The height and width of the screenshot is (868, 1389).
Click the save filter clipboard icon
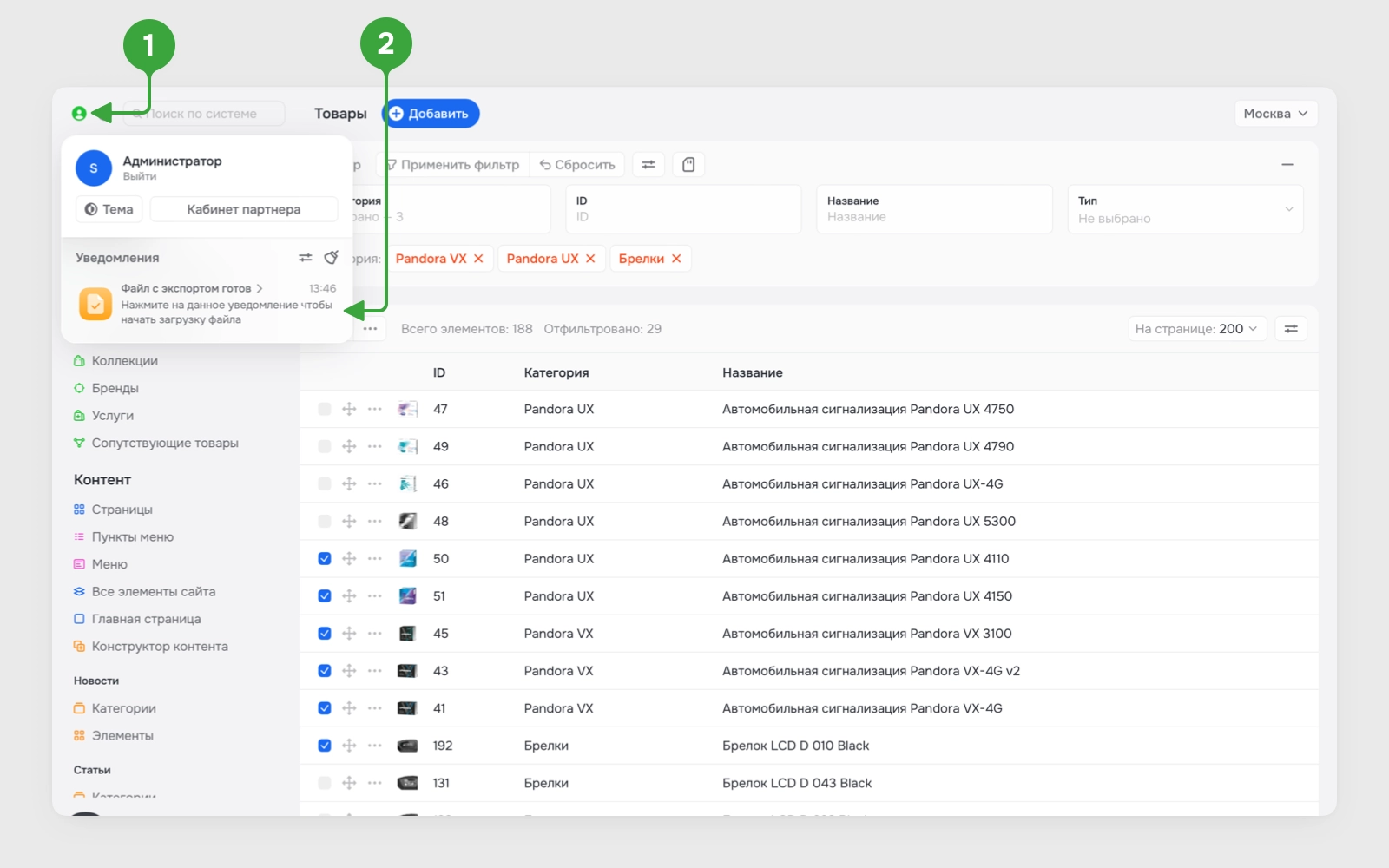tap(688, 165)
